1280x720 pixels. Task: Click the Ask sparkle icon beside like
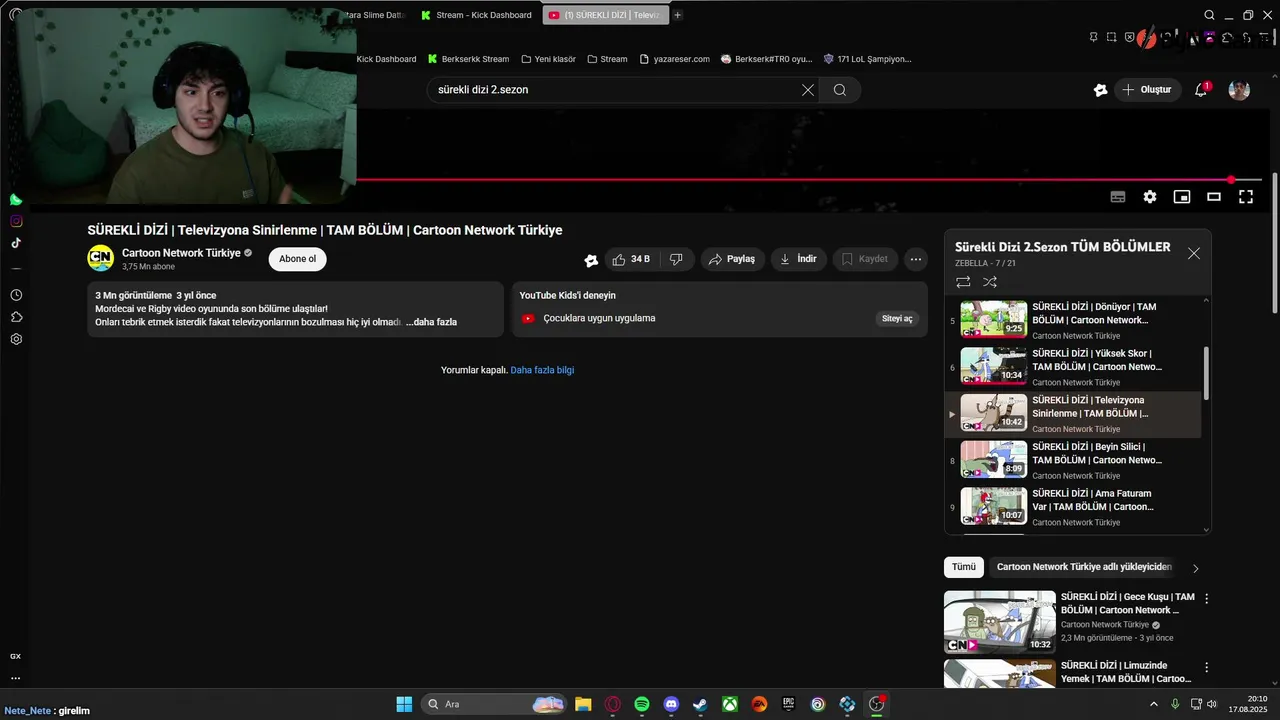pyautogui.click(x=591, y=260)
